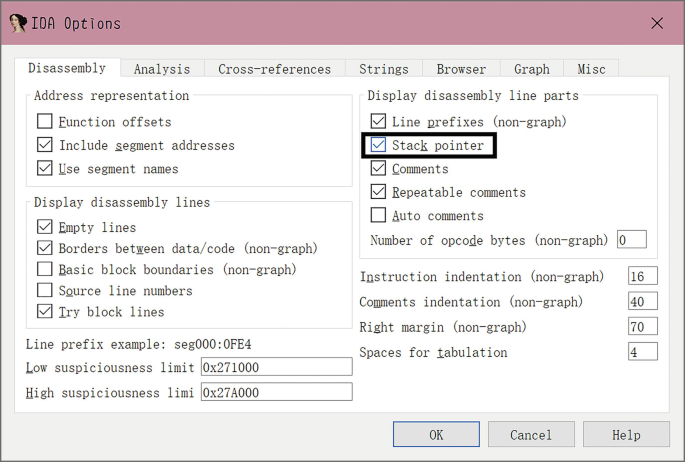Viewport: 685px width, 462px height.
Task: Select the Misc tab
Action: [x=591, y=69]
